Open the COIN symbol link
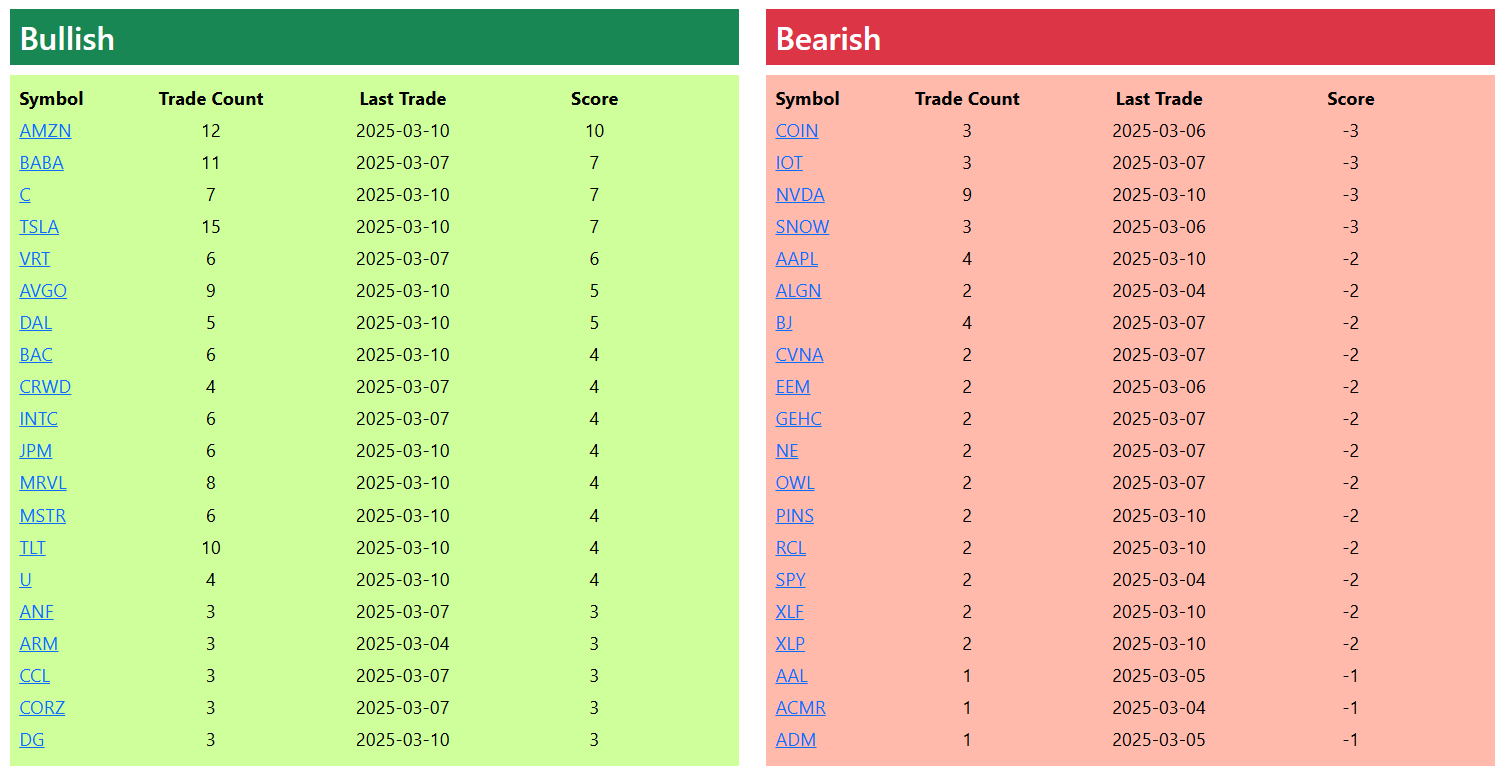Viewport: 1509px width, 782px height. tap(797, 131)
